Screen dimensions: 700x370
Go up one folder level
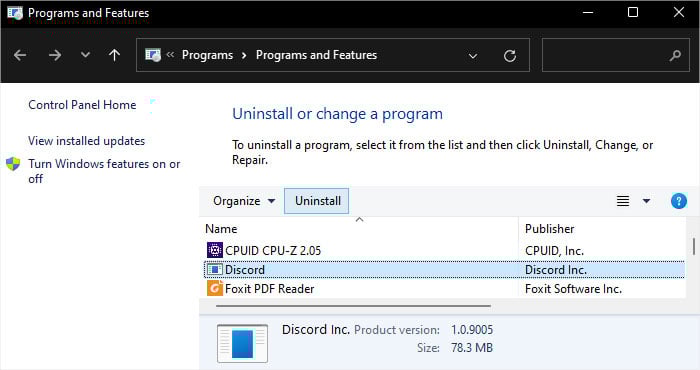[114, 55]
